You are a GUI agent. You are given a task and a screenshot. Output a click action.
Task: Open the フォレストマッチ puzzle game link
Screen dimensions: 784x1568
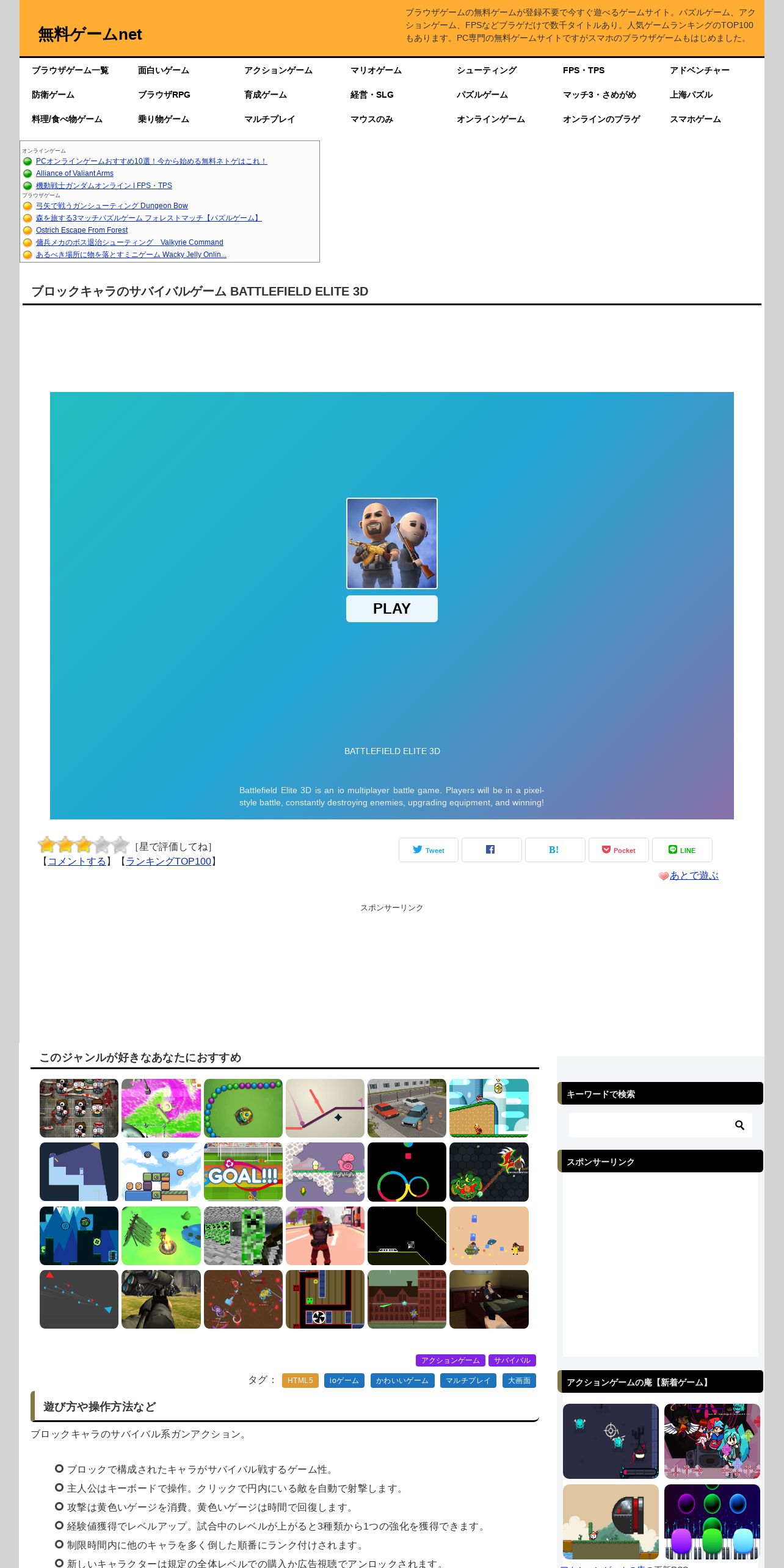coord(149,218)
